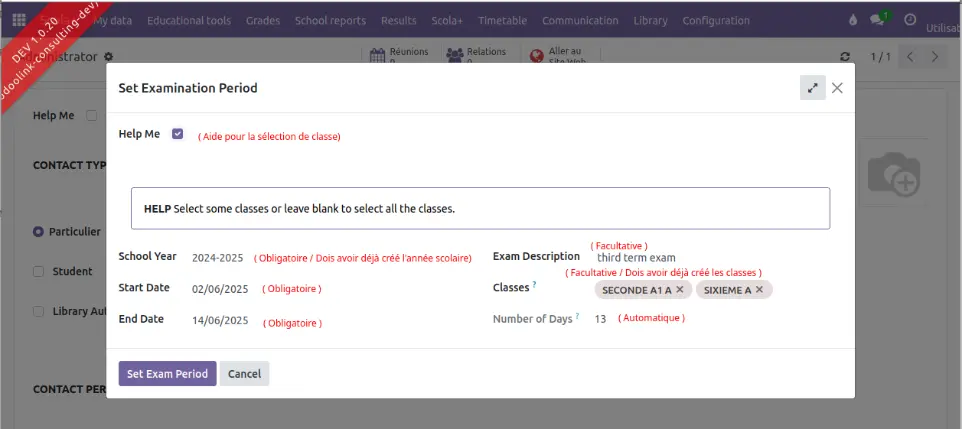Click the camera add-photo icon
962x429 pixels.
pos(893,175)
